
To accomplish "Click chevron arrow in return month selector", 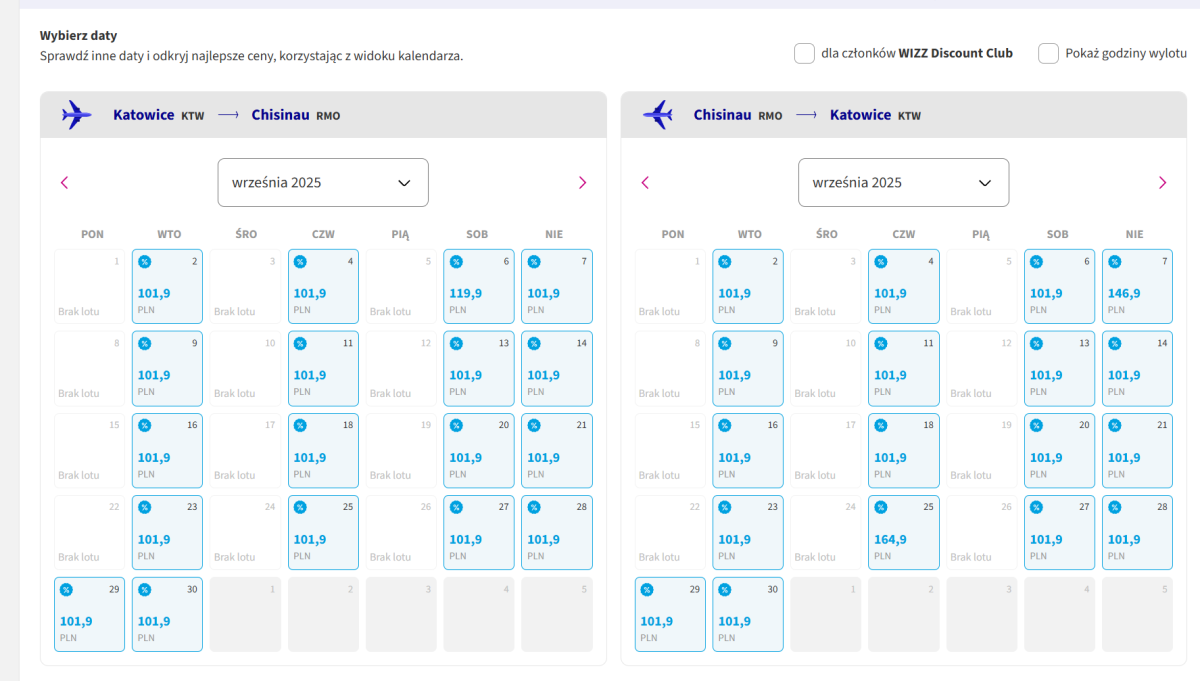I will [x=985, y=183].
